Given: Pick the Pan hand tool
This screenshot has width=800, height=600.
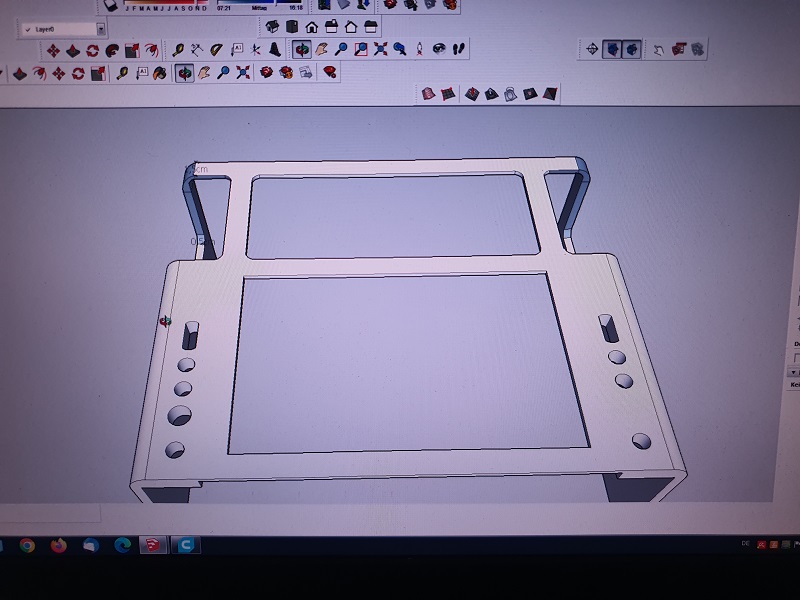Looking at the screenshot, I should pyautogui.click(x=321, y=48).
